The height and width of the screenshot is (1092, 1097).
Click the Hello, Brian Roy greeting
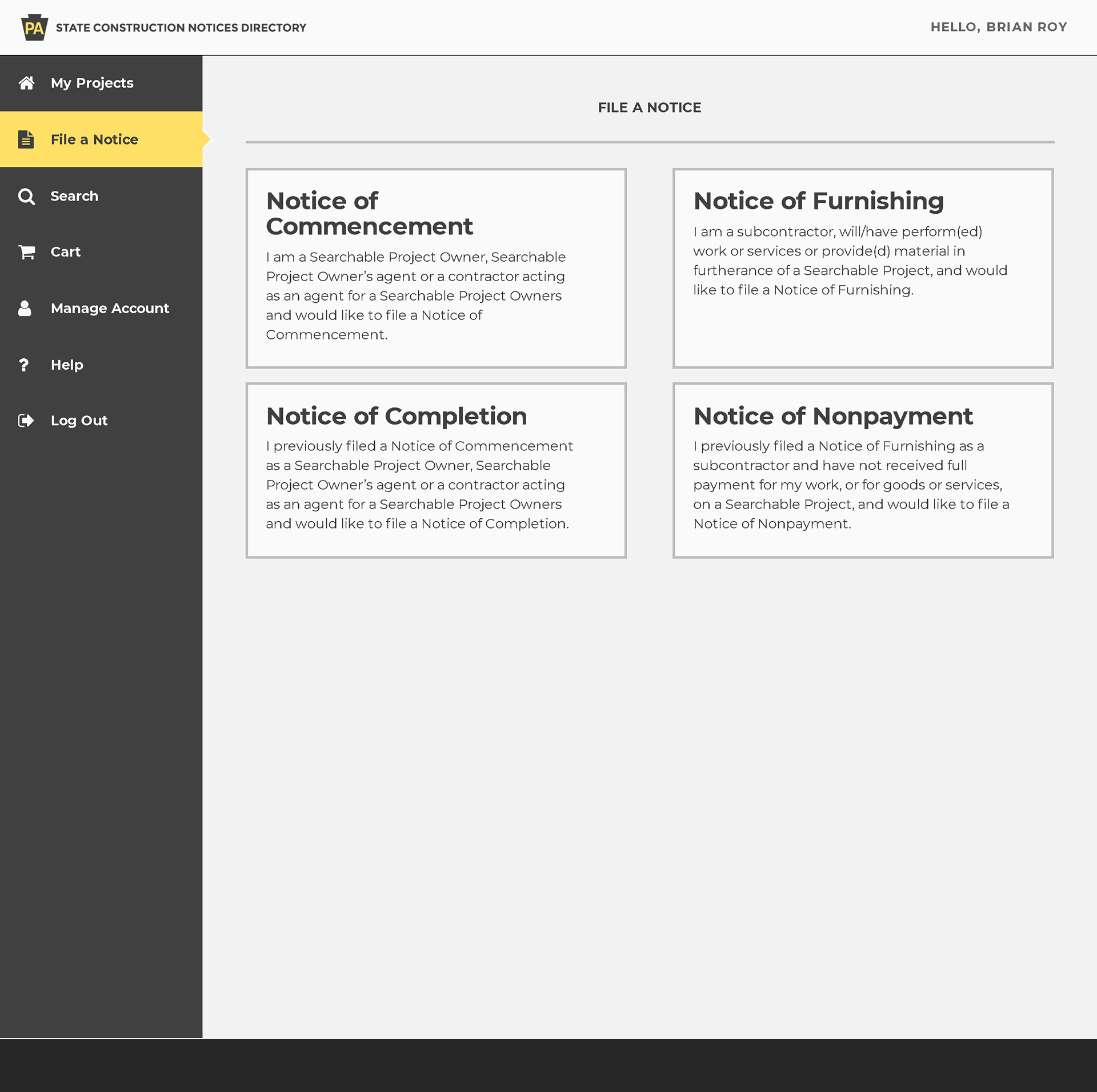point(998,27)
